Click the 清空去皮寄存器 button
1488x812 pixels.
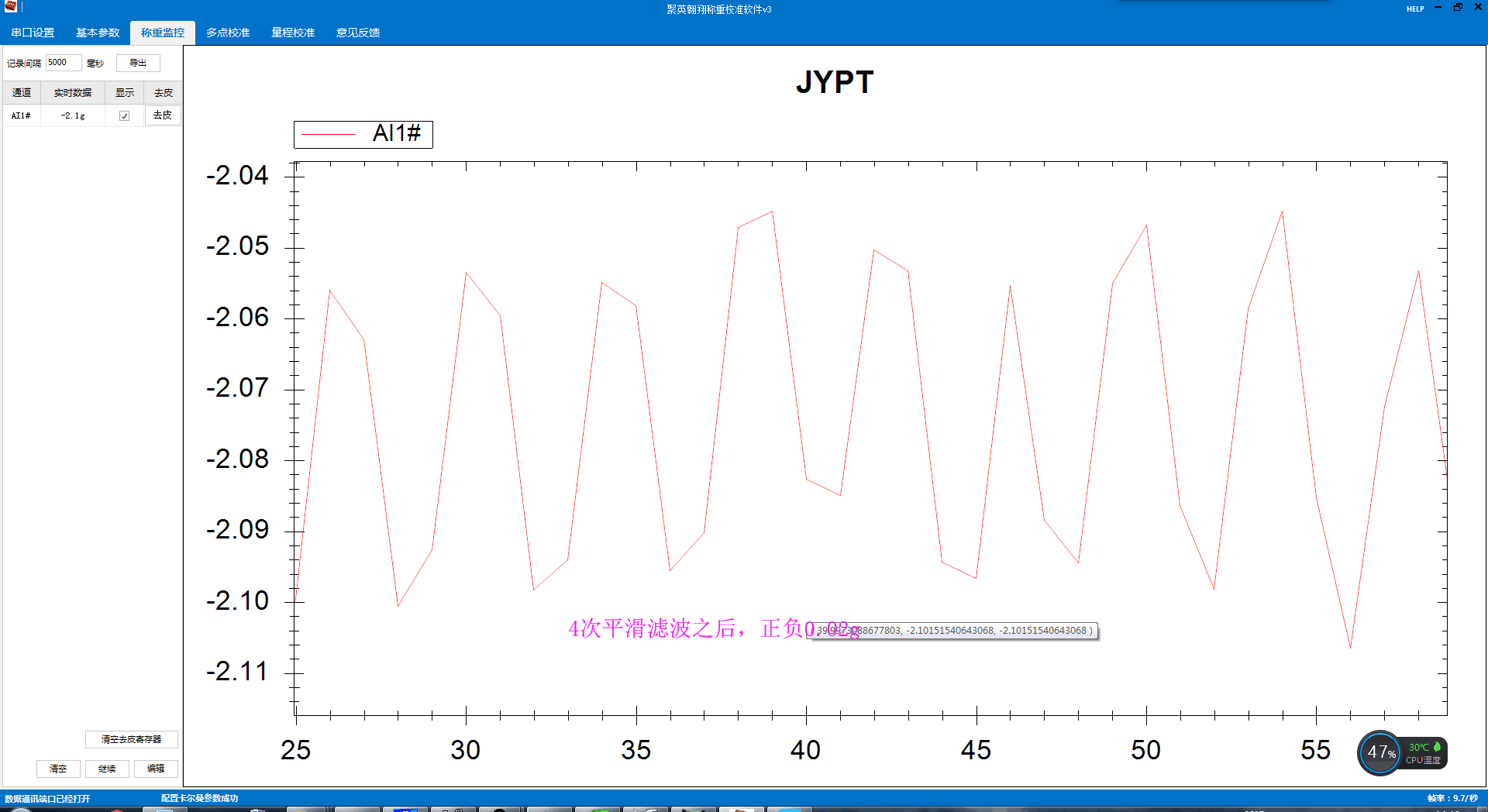[132, 739]
